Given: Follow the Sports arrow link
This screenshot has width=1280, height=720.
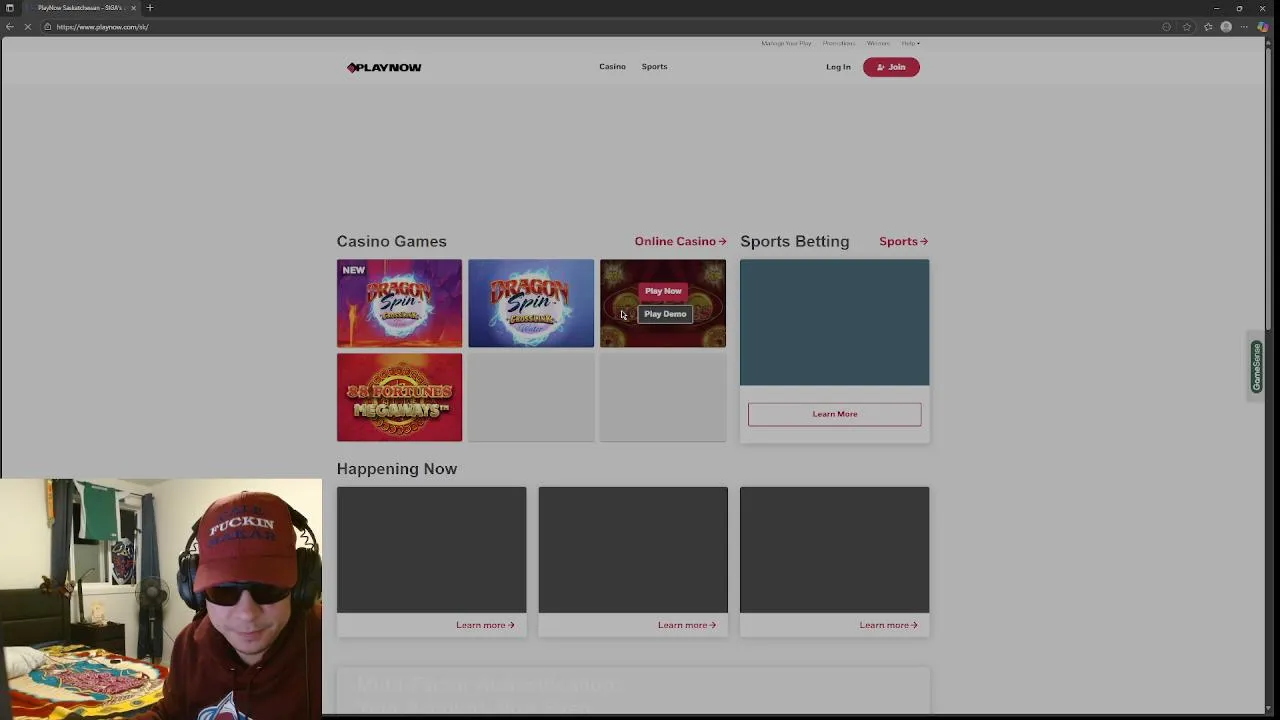Looking at the screenshot, I should pyautogui.click(x=903, y=241).
